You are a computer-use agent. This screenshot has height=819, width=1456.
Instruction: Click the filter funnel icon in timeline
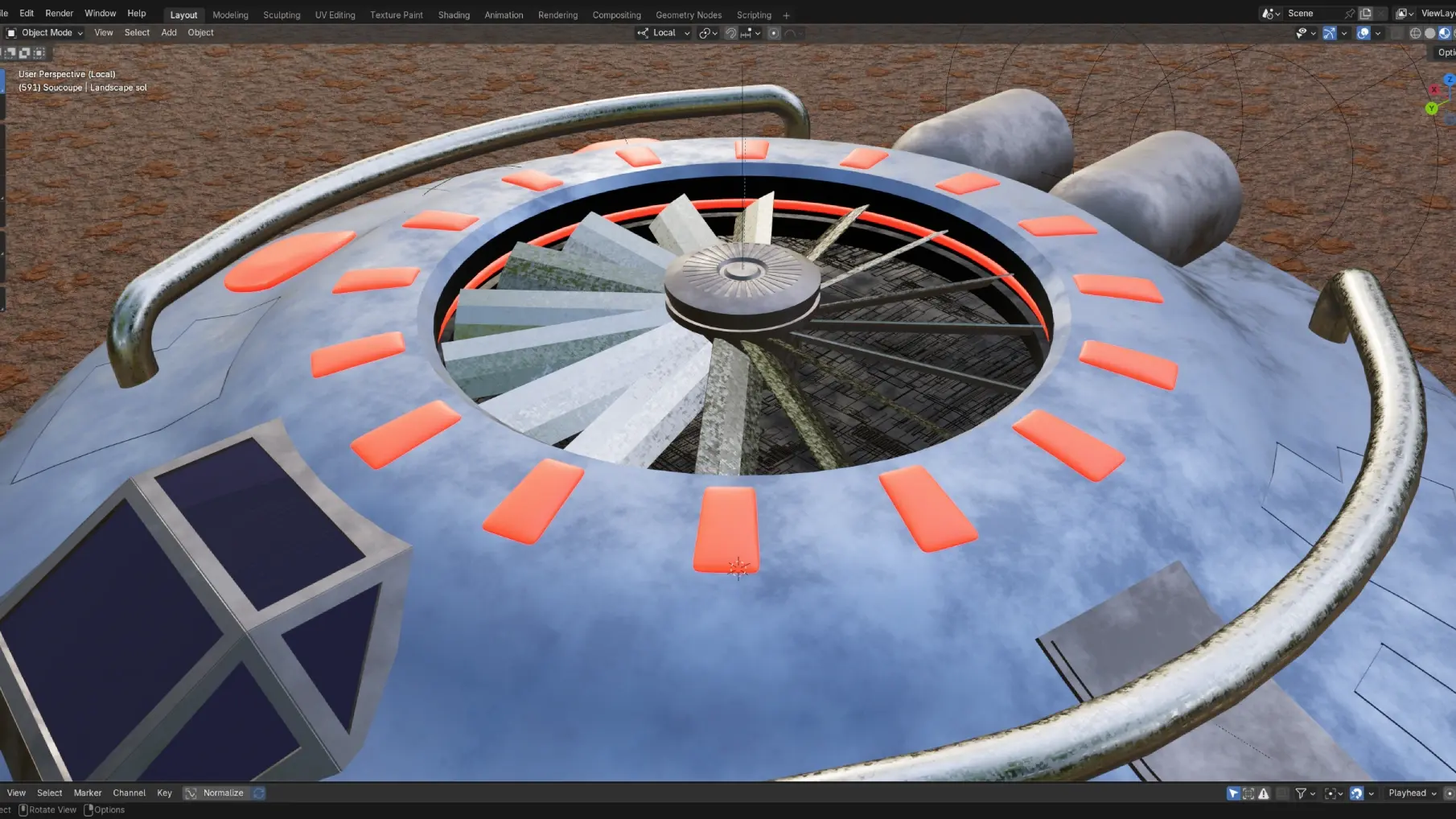[x=1300, y=793]
